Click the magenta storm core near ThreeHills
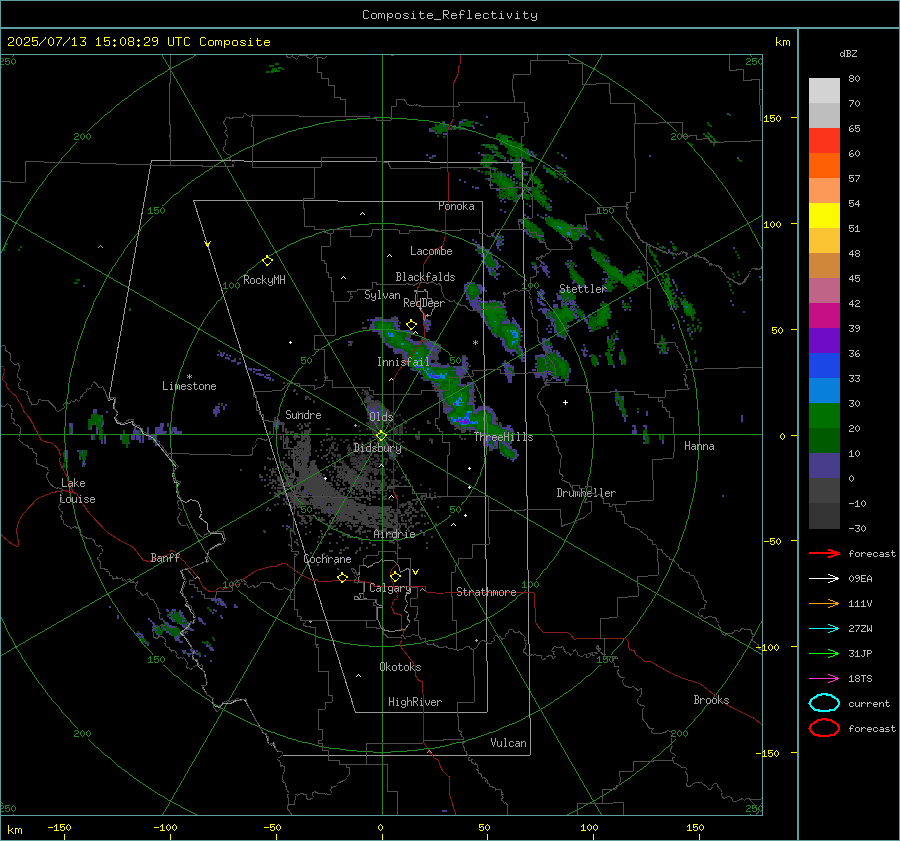This screenshot has width=900, height=841. (463, 421)
